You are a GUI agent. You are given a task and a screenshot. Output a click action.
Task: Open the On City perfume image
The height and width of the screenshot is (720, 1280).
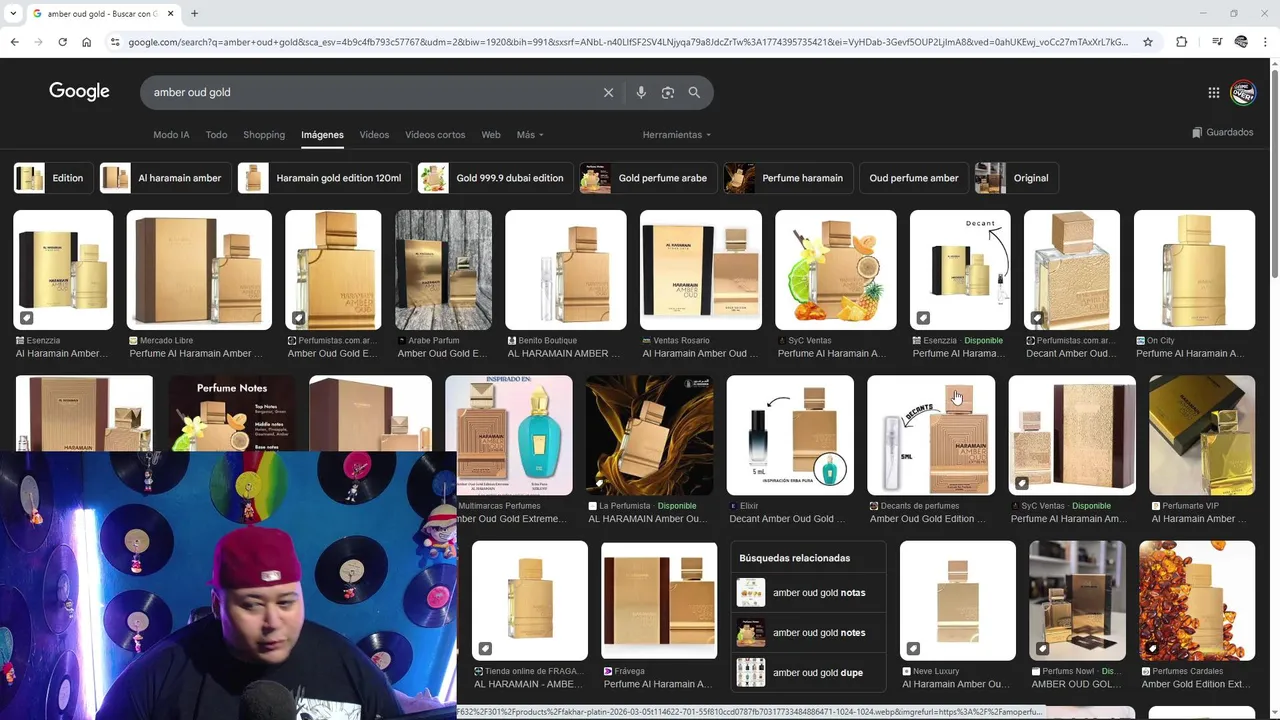tap(1194, 270)
